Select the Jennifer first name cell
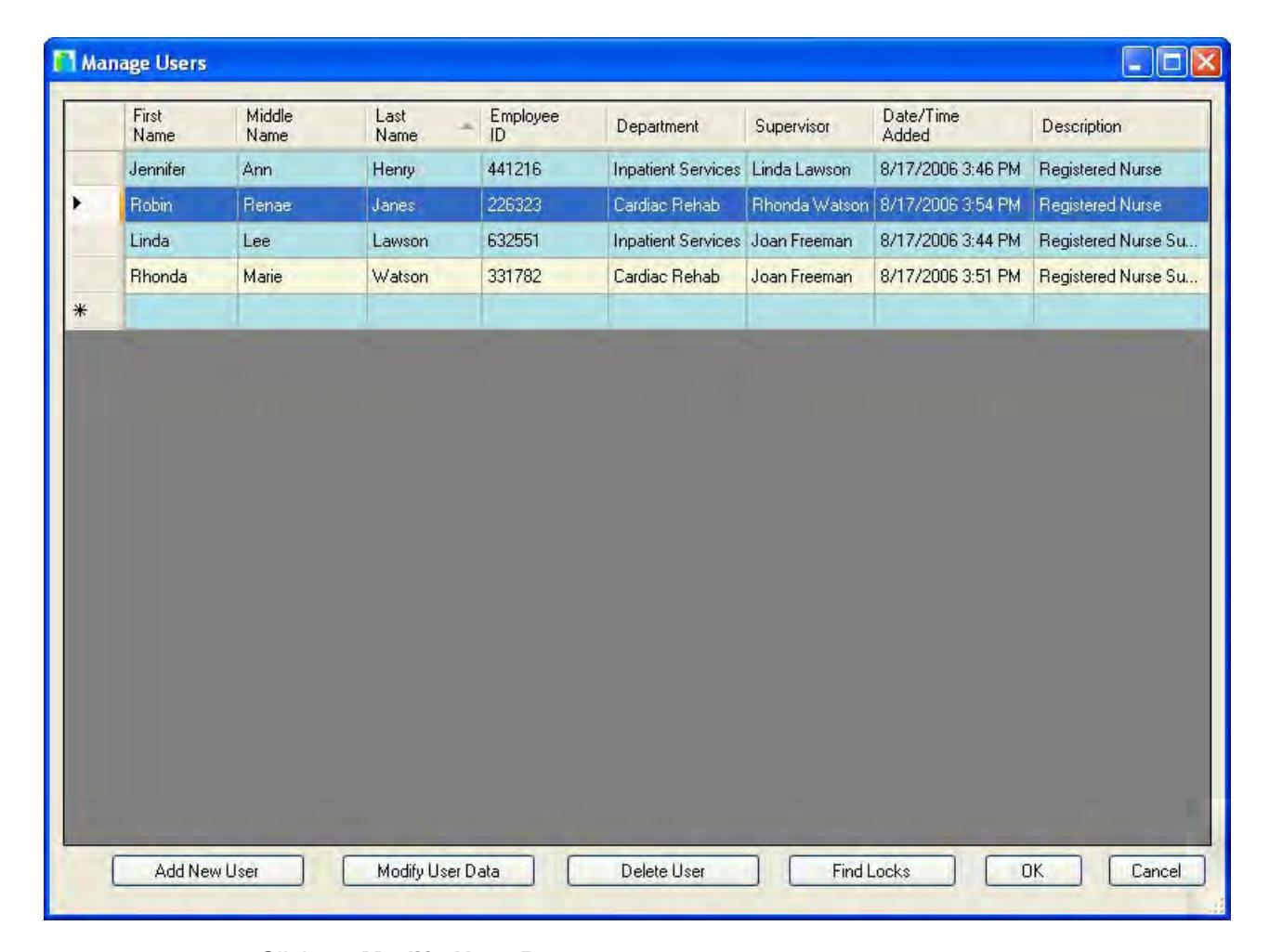The image size is (1269, 952). tap(180, 170)
